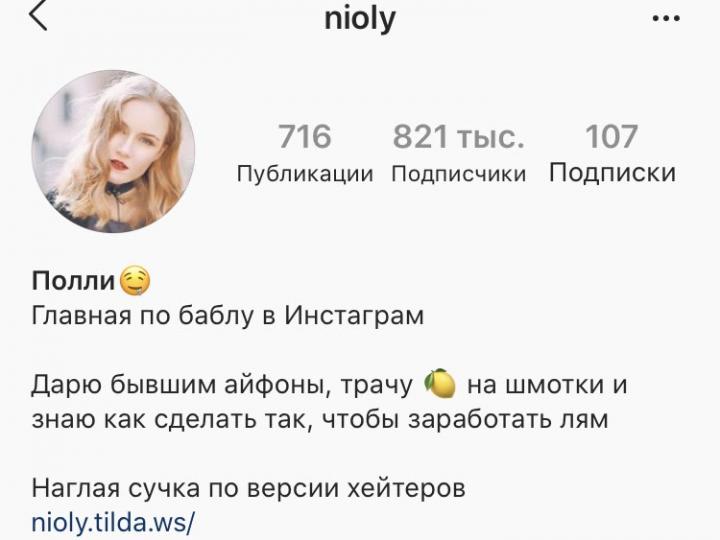The width and height of the screenshot is (720, 540).
Task: Tap the 107 following count
Action: (x=611, y=136)
